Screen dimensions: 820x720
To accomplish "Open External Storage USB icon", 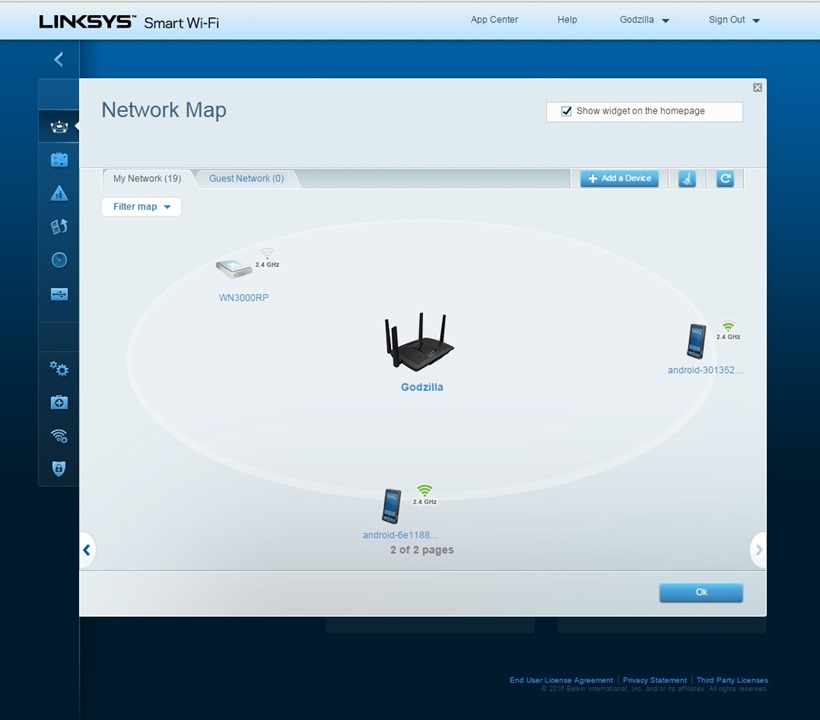I will pos(59,294).
